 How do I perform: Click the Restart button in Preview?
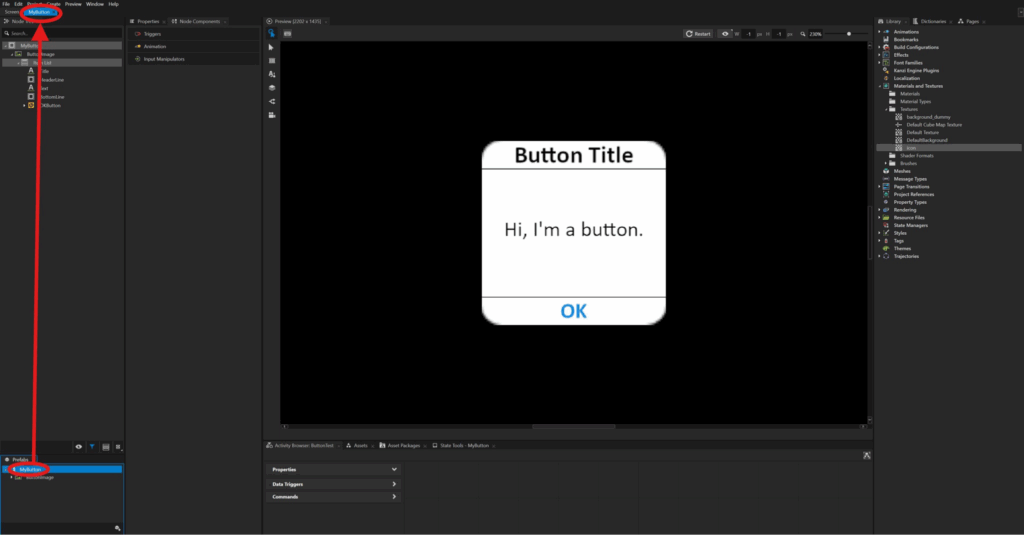coord(698,34)
